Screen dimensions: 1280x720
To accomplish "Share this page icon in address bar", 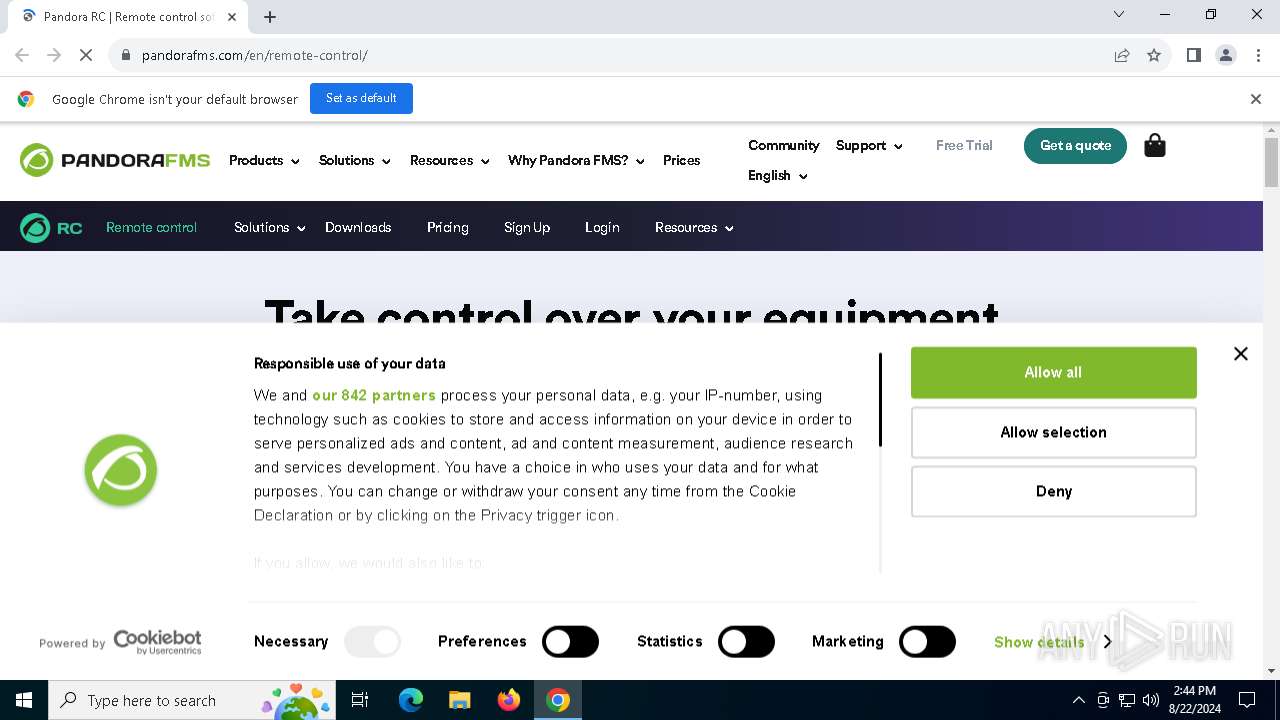I will [x=1122, y=55].
